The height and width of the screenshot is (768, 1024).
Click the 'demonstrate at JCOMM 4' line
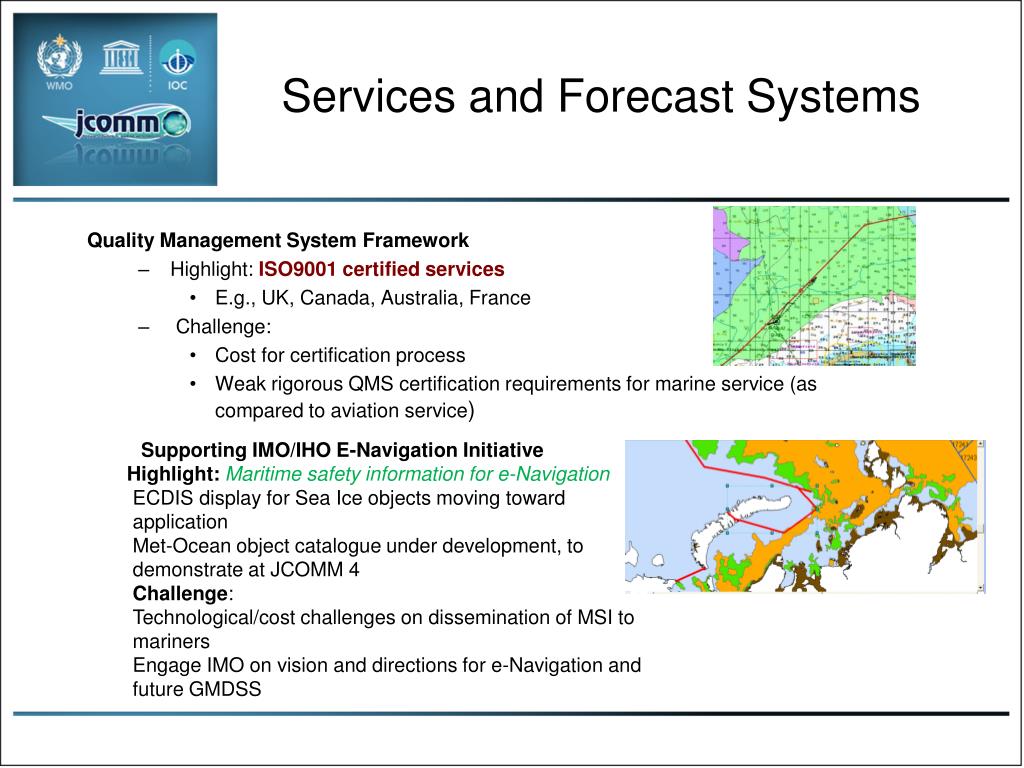(246, 569)
